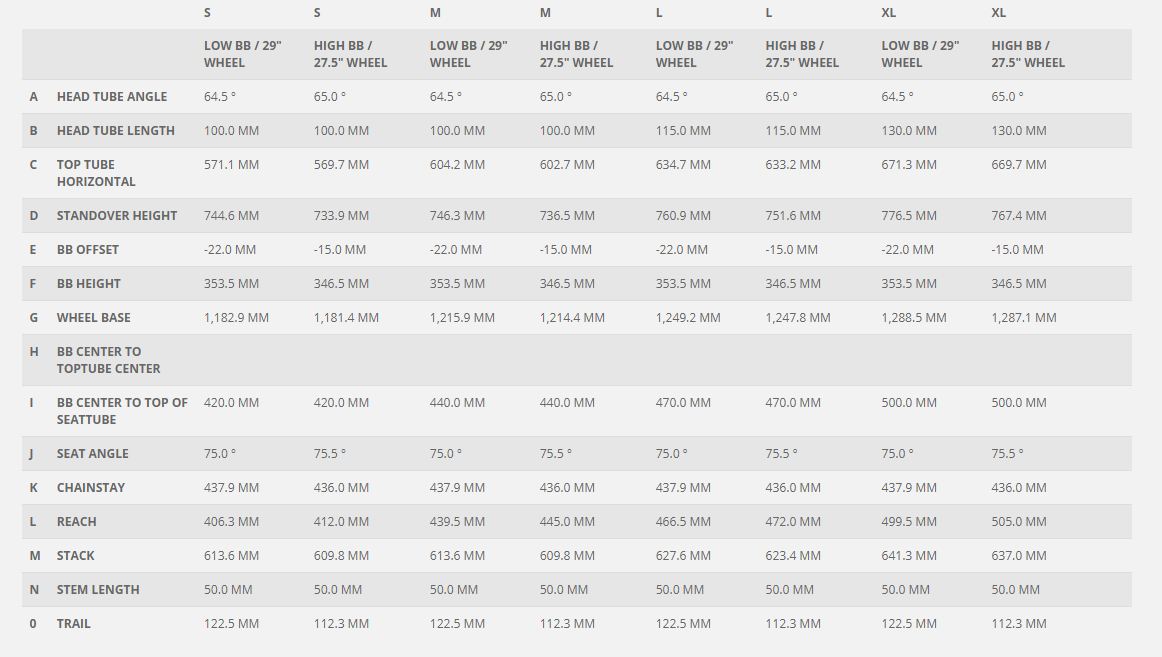Click the 505.0 MM reach value
This screenshot has height=657, width=1162.
pos(1019,522)
